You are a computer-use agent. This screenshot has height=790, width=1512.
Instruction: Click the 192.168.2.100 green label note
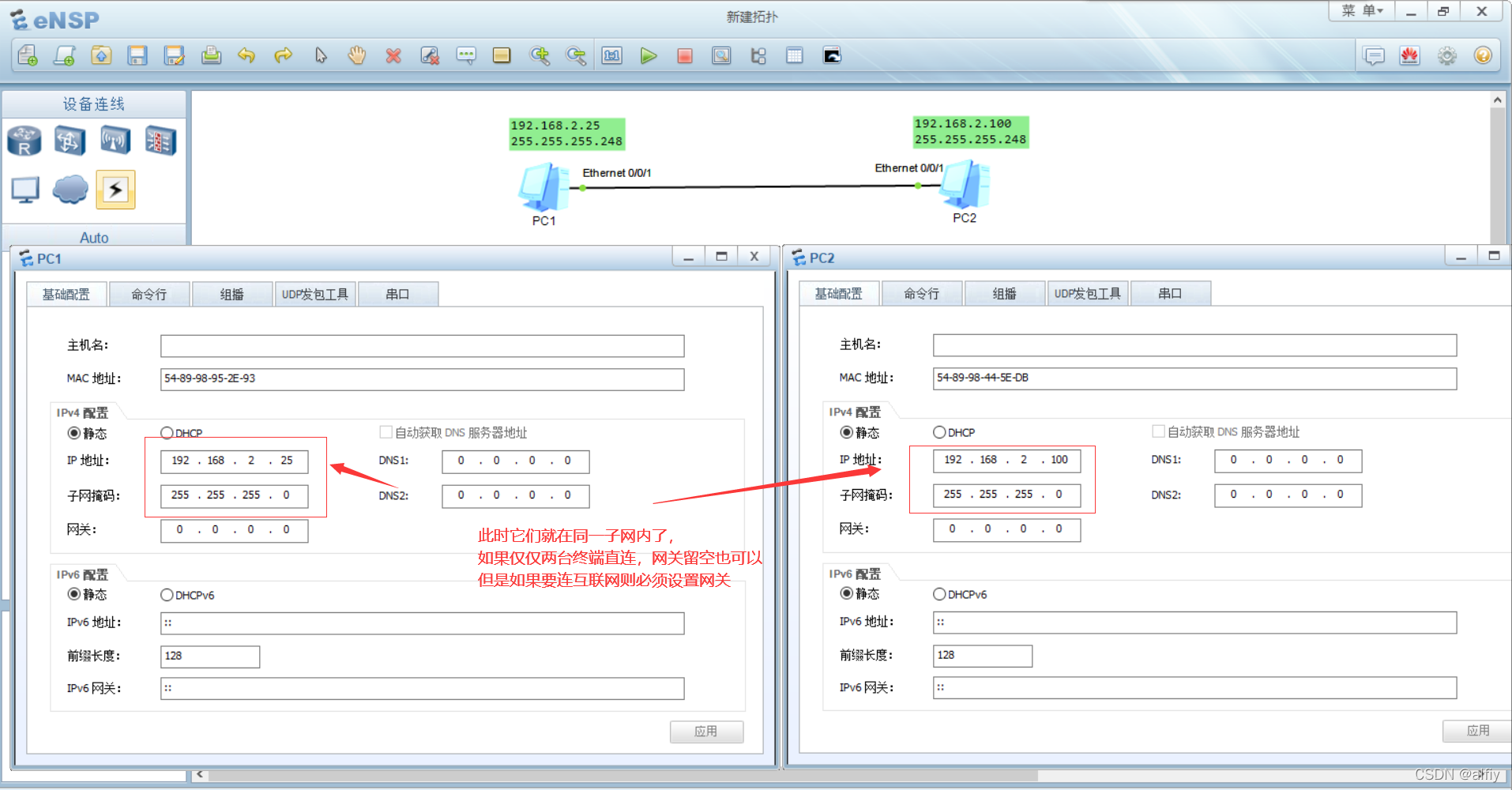coord(971,131)
